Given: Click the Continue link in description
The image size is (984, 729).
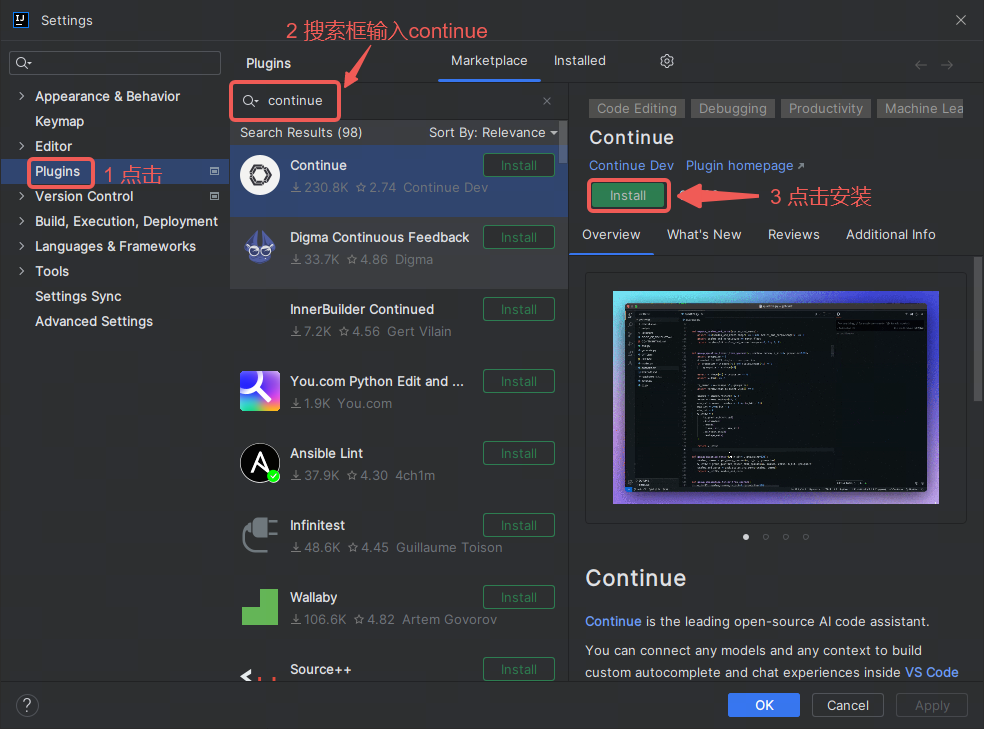Looking at the screenshot, I should click(x=613, y=622).
